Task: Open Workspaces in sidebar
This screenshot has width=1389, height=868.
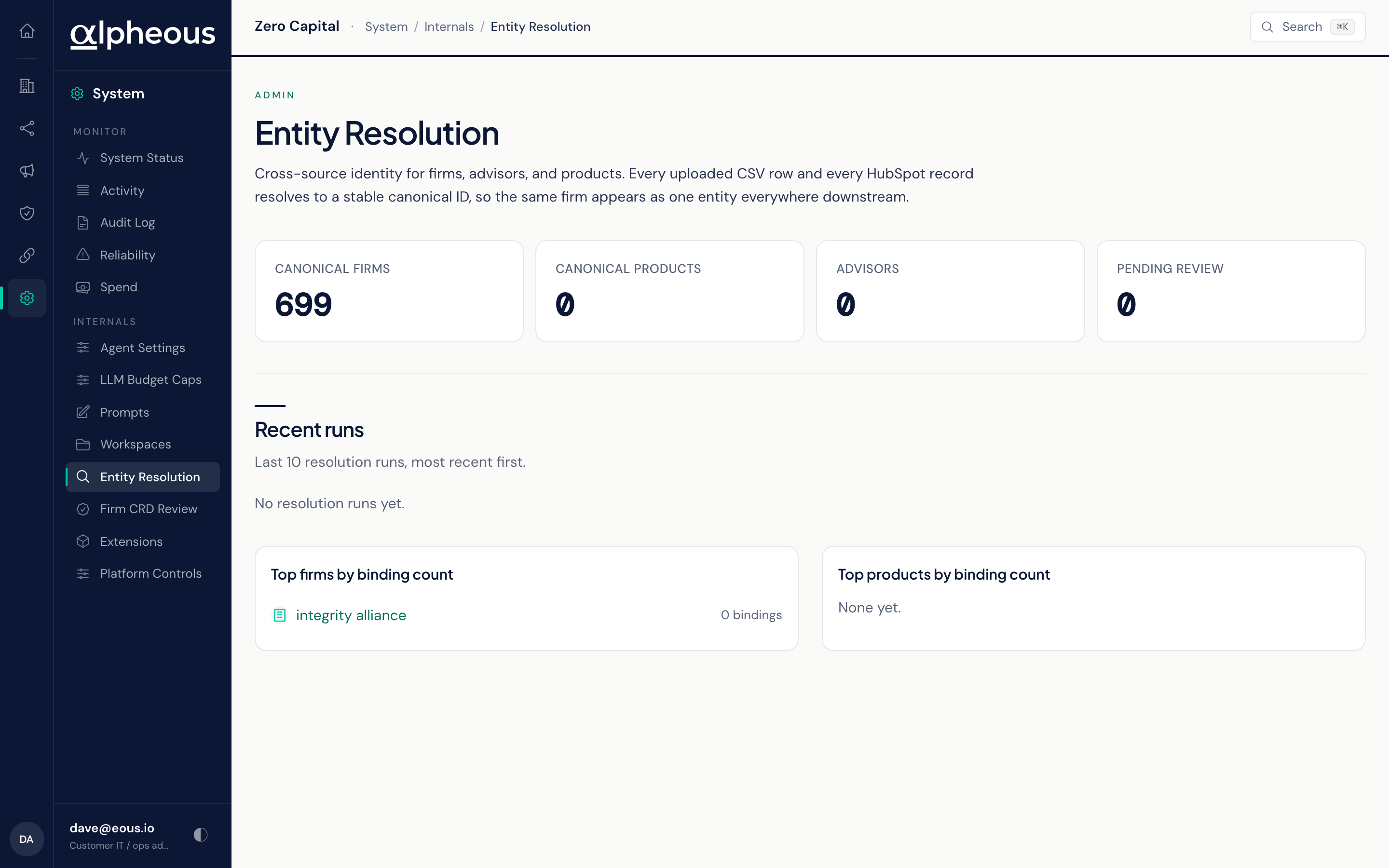Action: pos(142,444)
